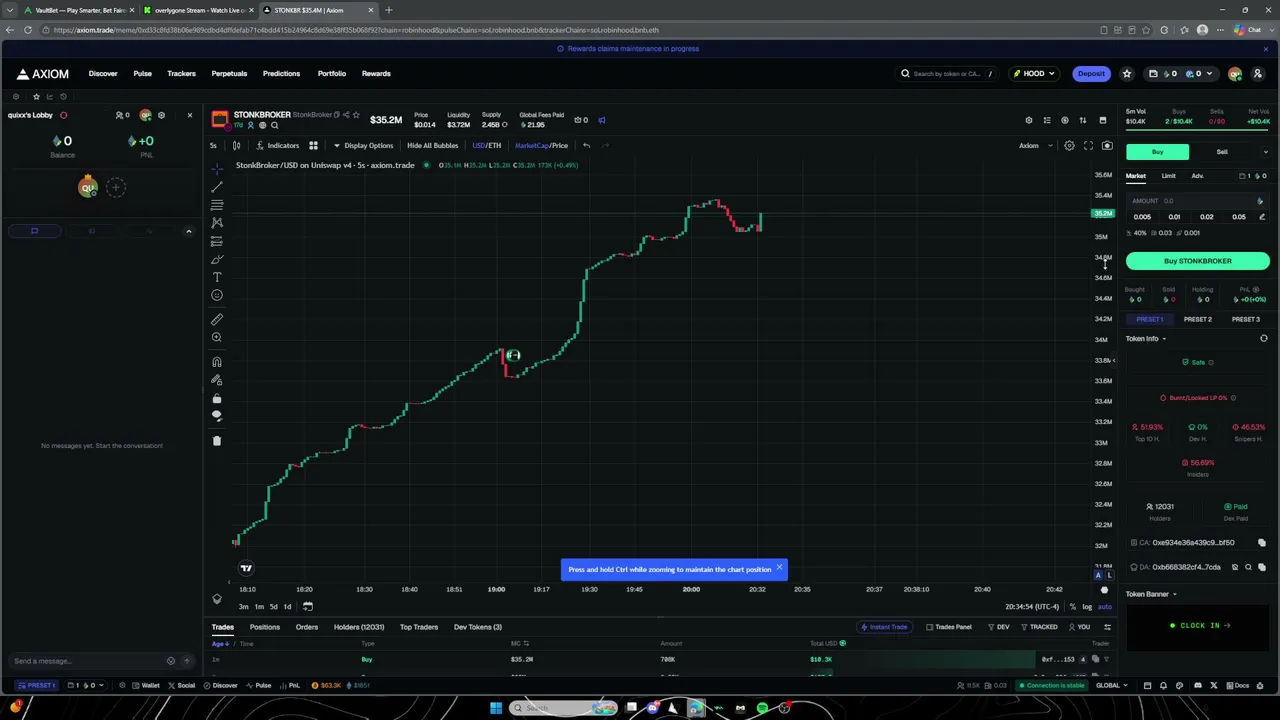Image resolution: width=1280 pixels, height=720 pixels.
Task: Expand the Token Banner section
Action: pyautogui.click(x=1151, y=594)
